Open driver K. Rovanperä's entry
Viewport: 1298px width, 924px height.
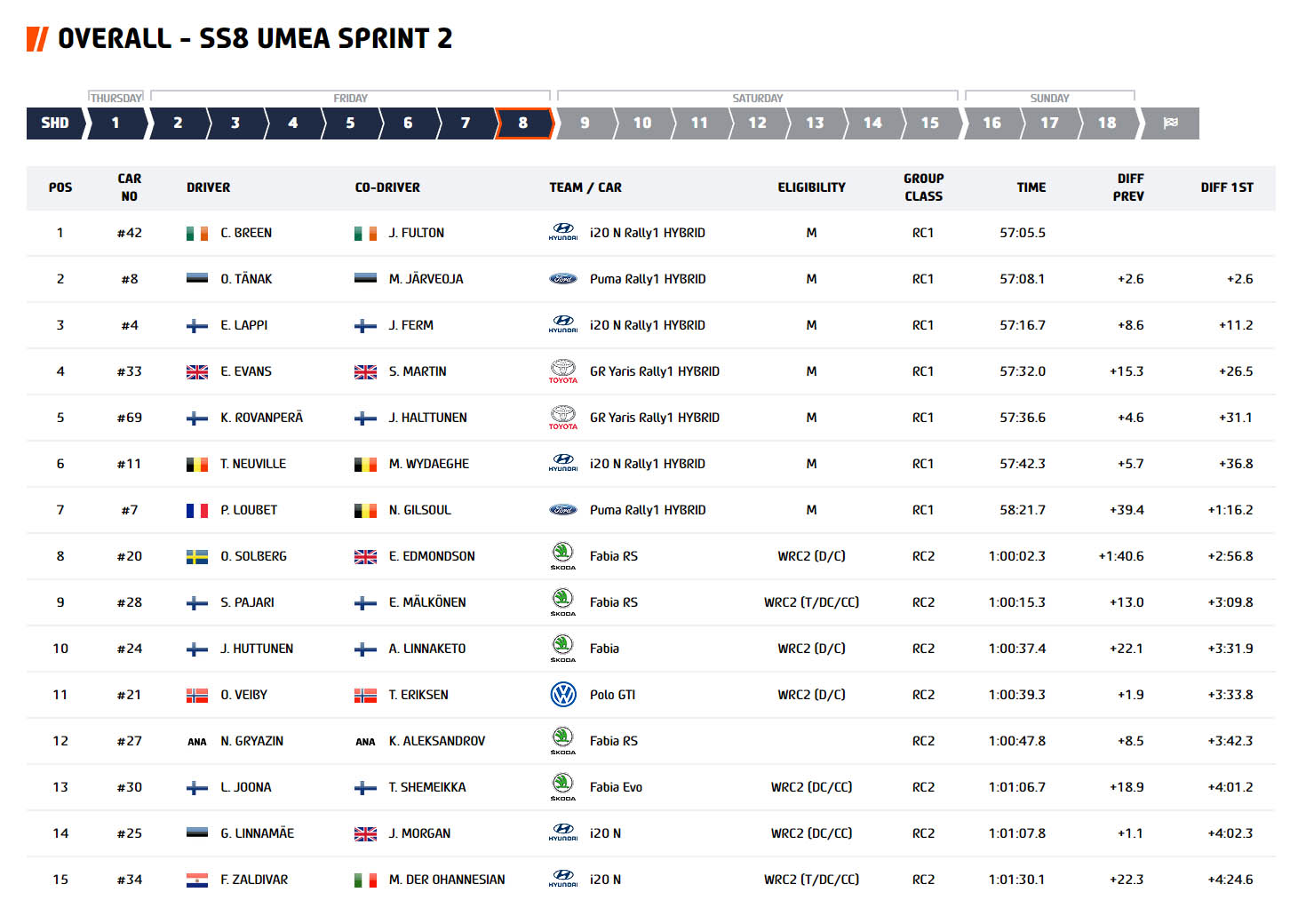click(262, 418)
